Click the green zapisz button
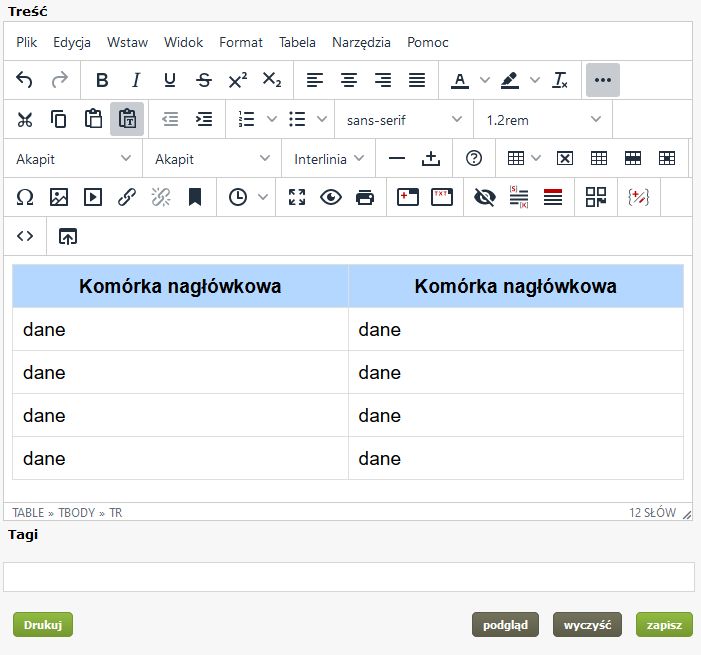701x655 pixels. [x=663, y=625]
